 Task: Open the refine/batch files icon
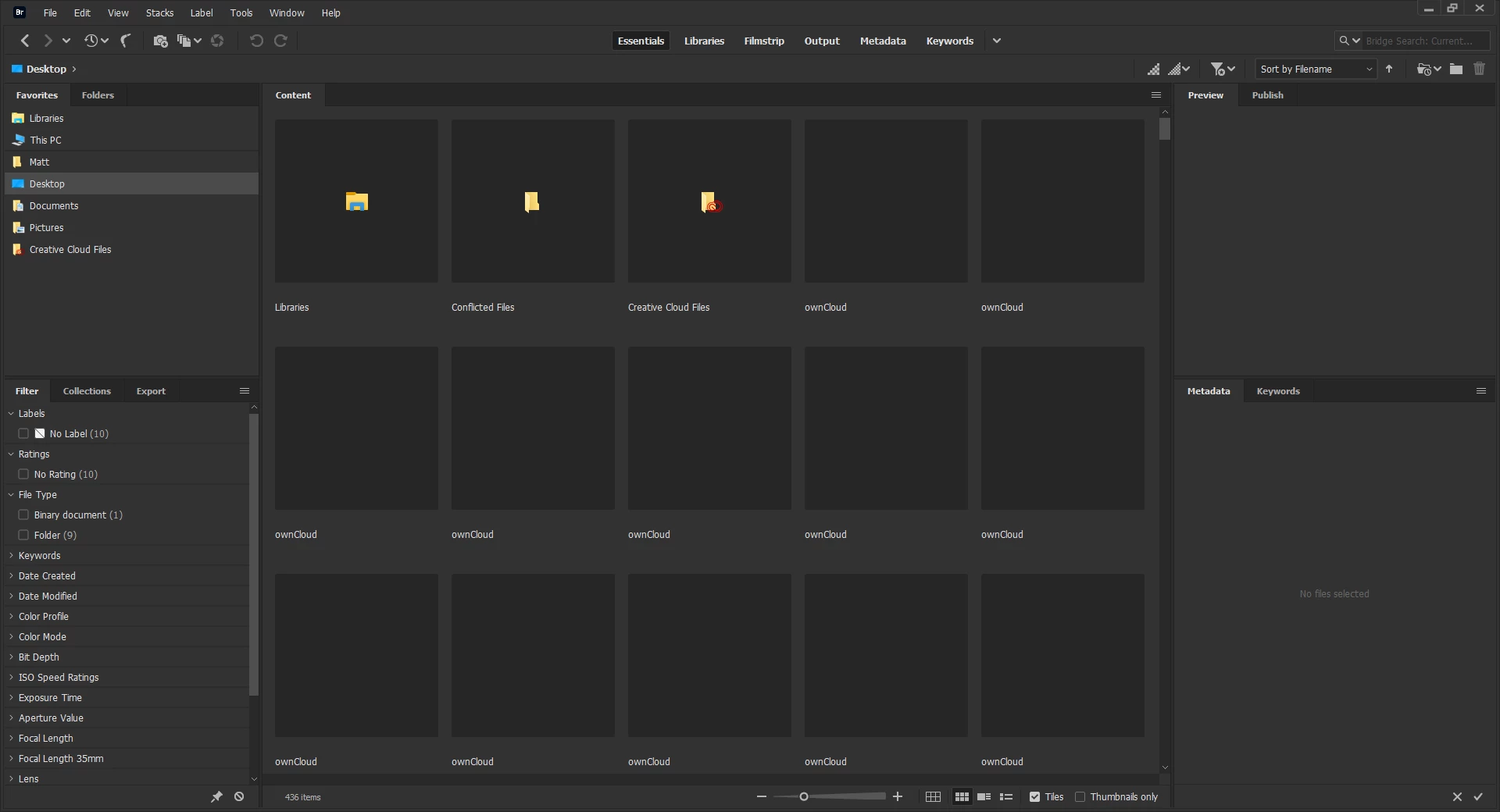189,41
